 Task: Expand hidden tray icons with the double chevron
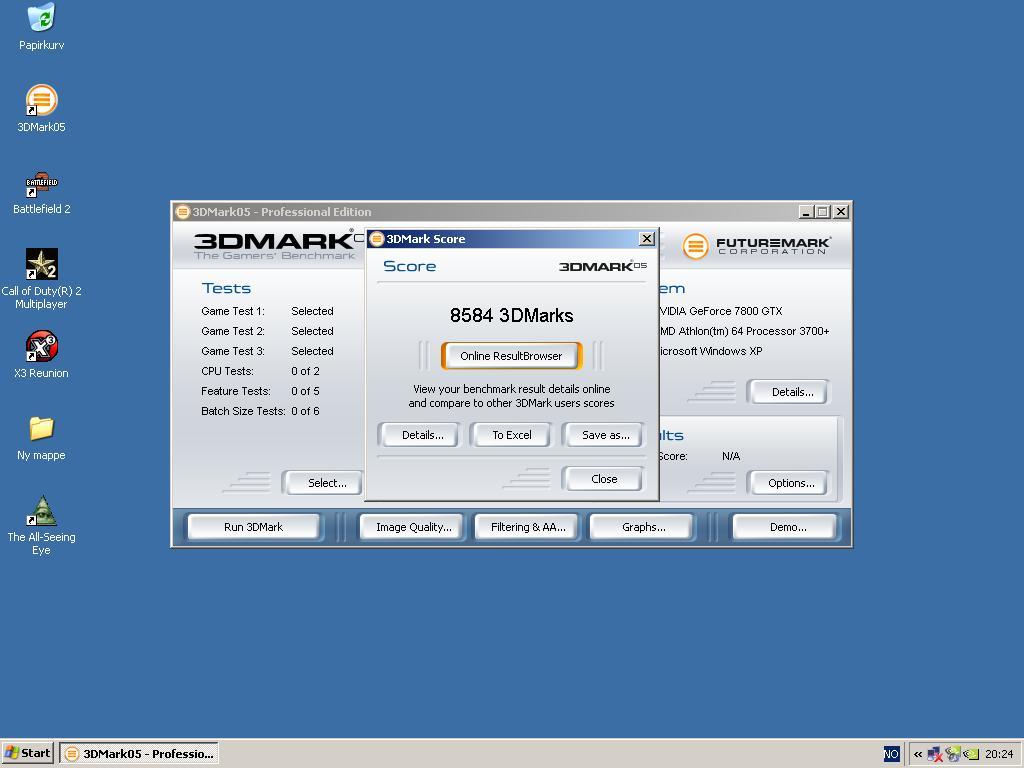pos(918,754)
